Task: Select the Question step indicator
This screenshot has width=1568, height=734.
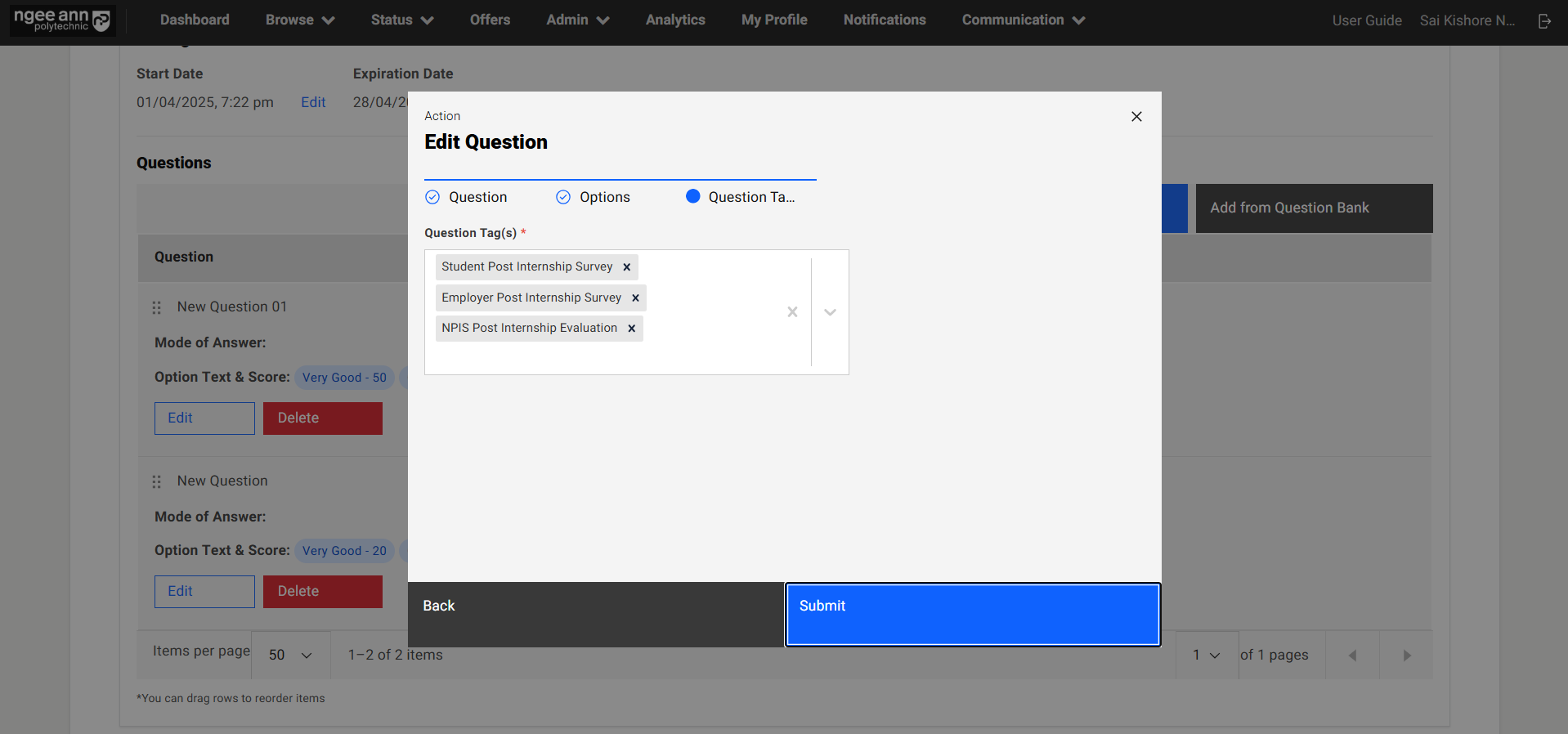Action: tap(466, 197)
